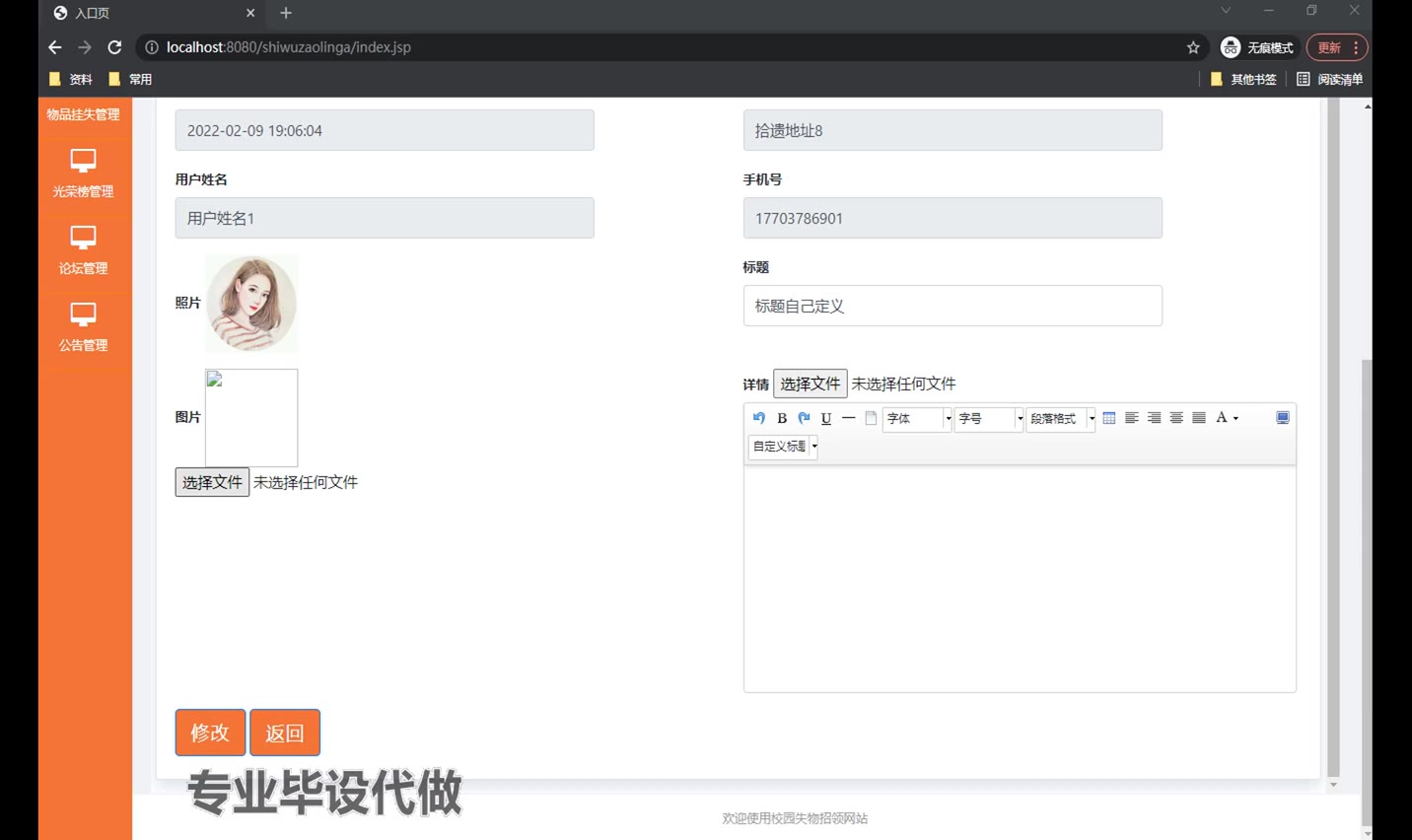Click the outer browser vertical scrollbar

click(x=1367, y=592)
